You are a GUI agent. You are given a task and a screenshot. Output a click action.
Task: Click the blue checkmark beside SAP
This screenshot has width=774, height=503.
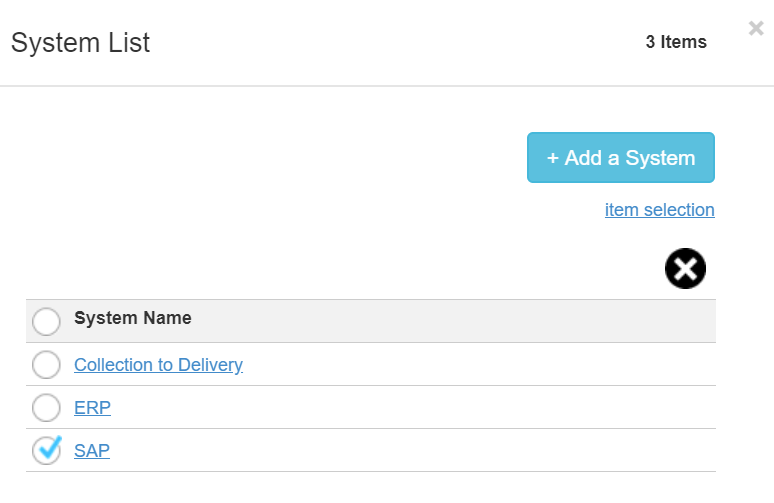[47, 450]
